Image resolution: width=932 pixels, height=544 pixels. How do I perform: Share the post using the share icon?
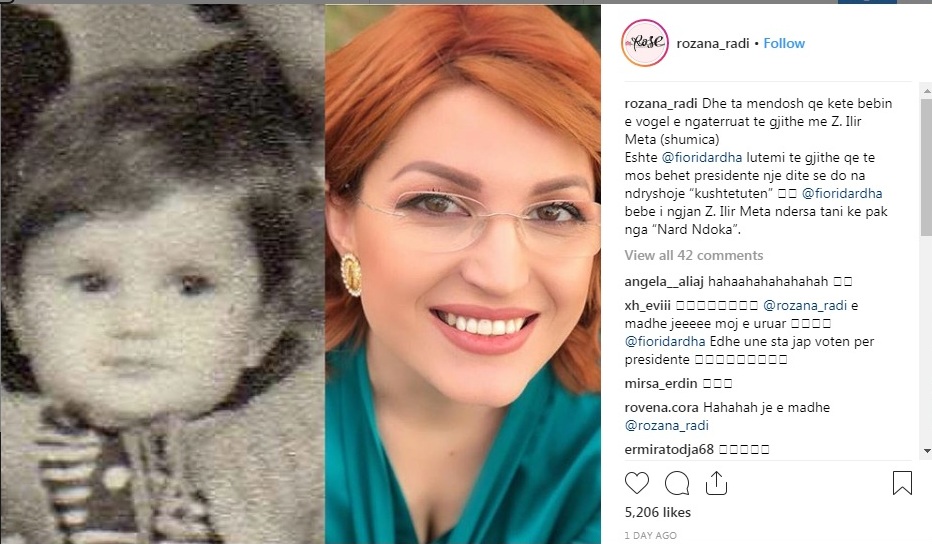tap(716, 483)
